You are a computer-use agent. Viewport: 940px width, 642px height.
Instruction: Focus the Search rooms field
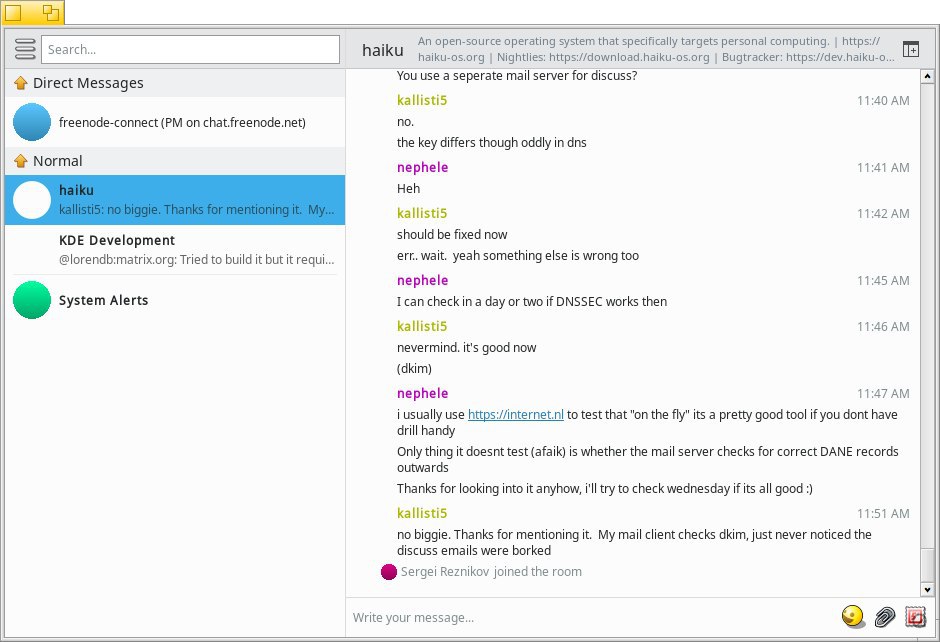click(x=190, y=49)
